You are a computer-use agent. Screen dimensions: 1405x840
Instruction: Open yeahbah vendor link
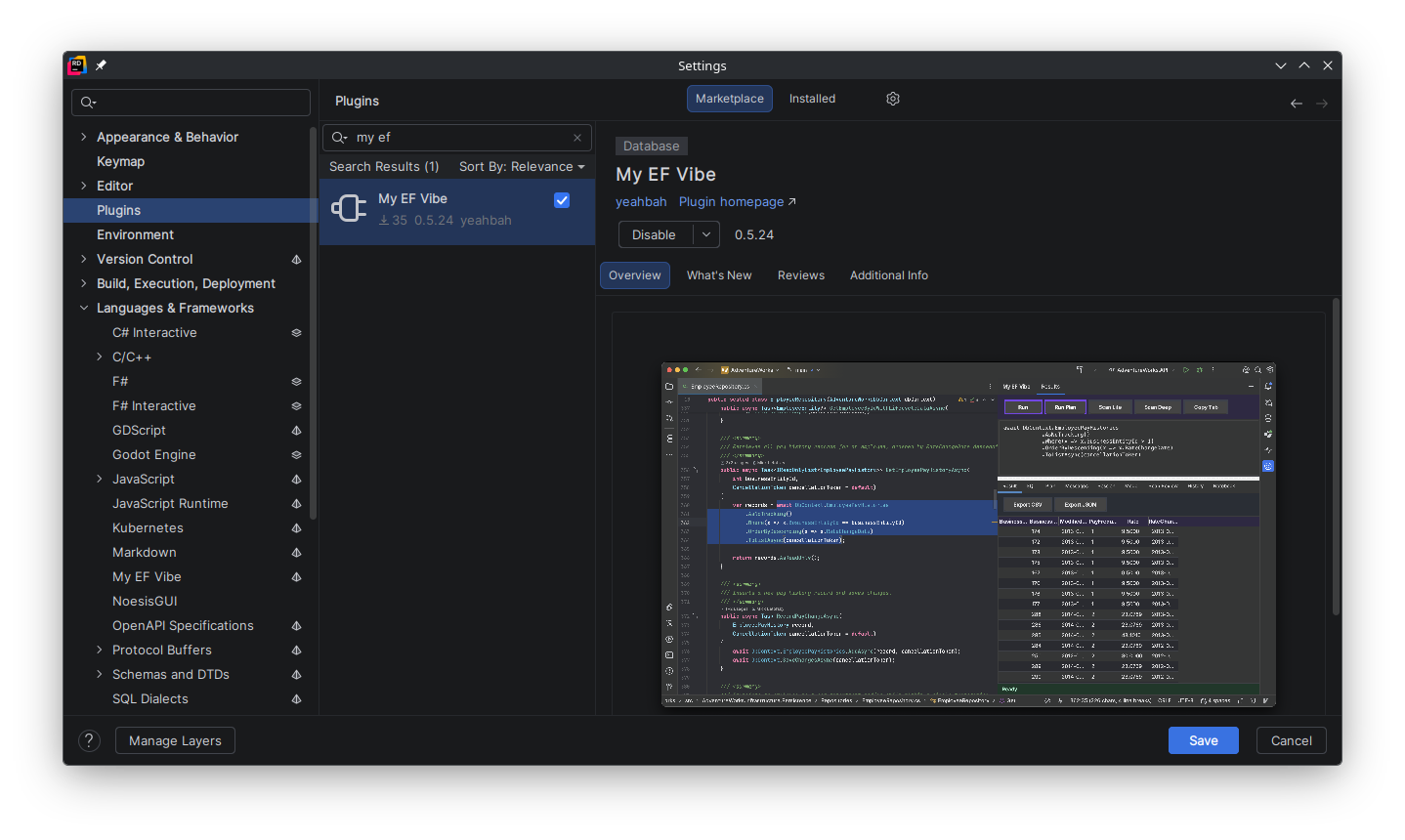click(641, 202)
